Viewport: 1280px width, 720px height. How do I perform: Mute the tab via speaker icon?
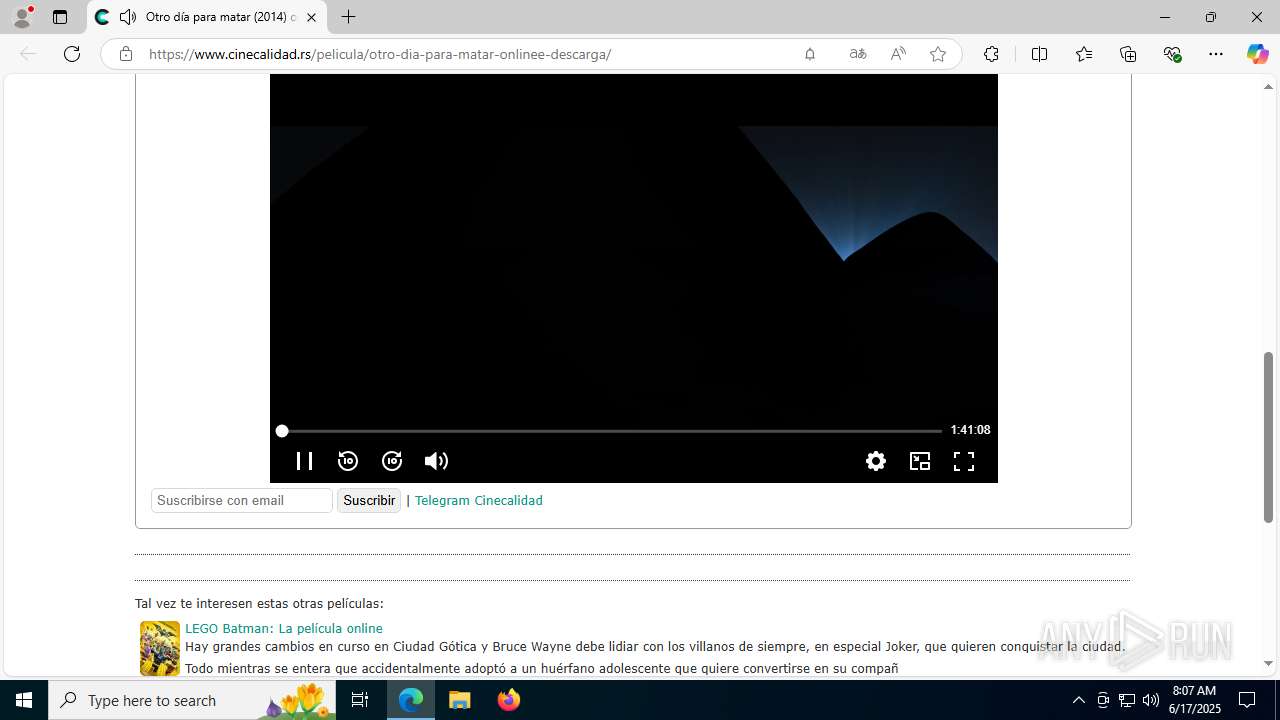(x=128, y=17)
